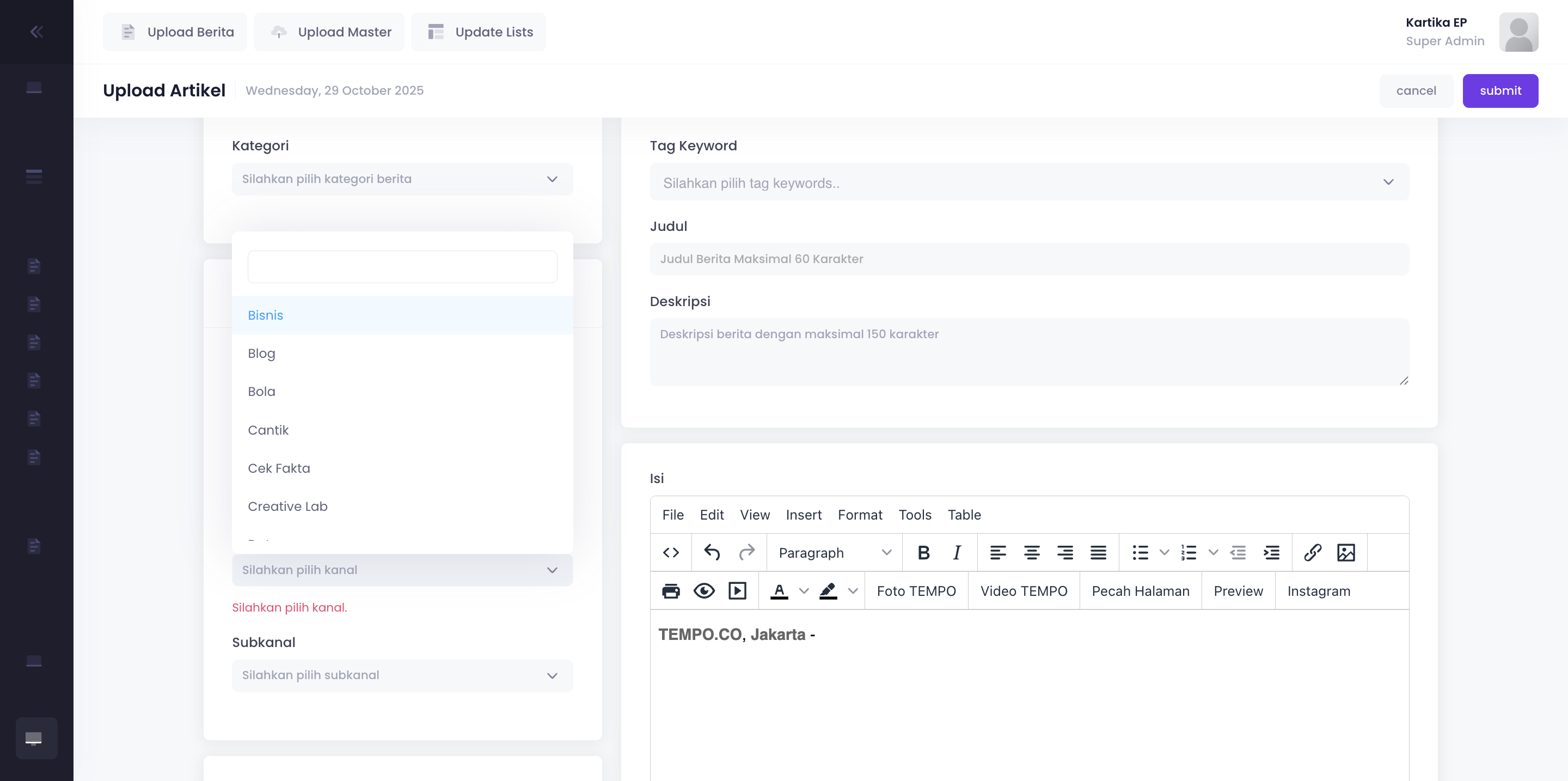Click the undo arrow in editor toolbar
1568x781 pixels.
[712, 553]
